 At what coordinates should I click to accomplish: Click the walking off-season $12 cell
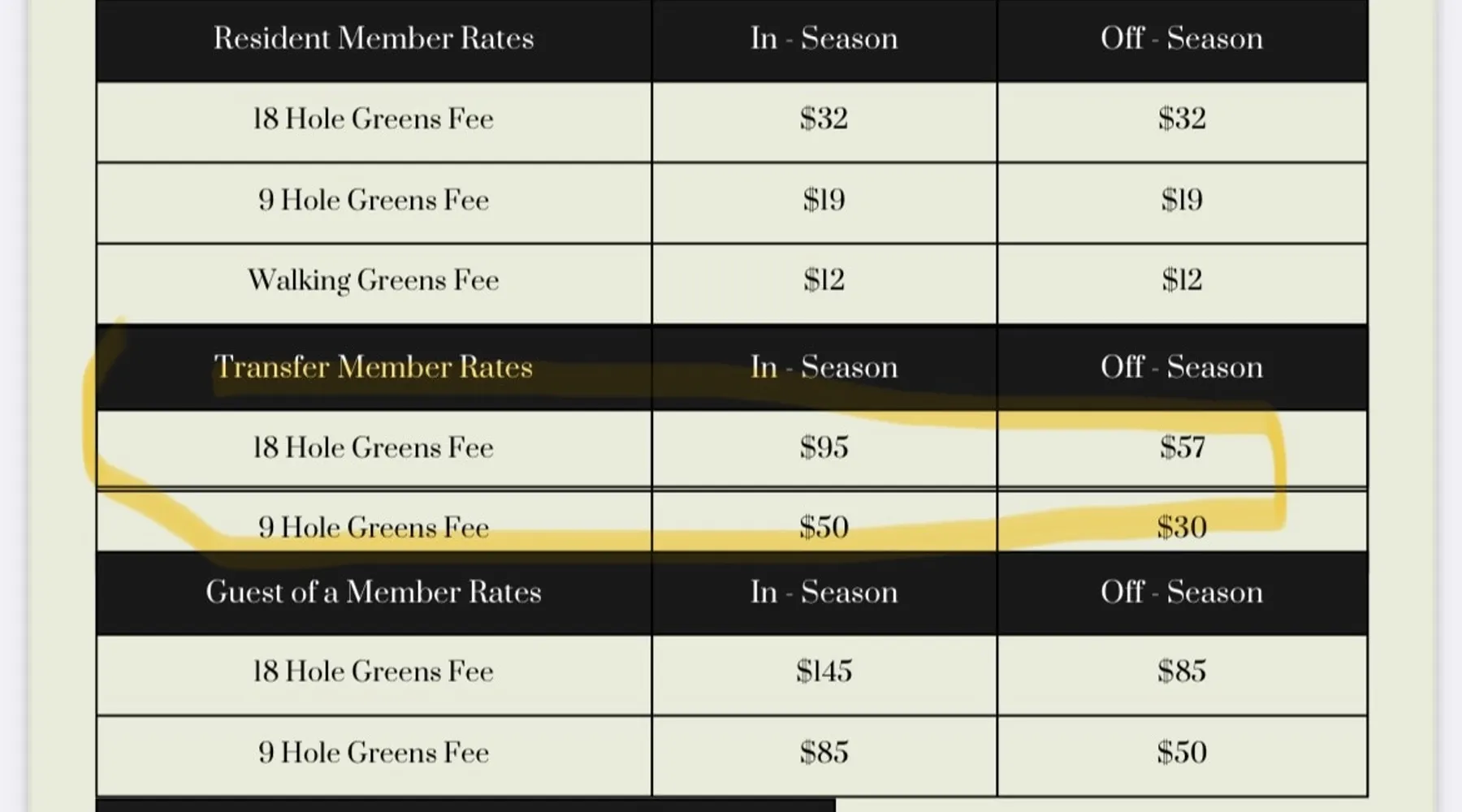1182,280
